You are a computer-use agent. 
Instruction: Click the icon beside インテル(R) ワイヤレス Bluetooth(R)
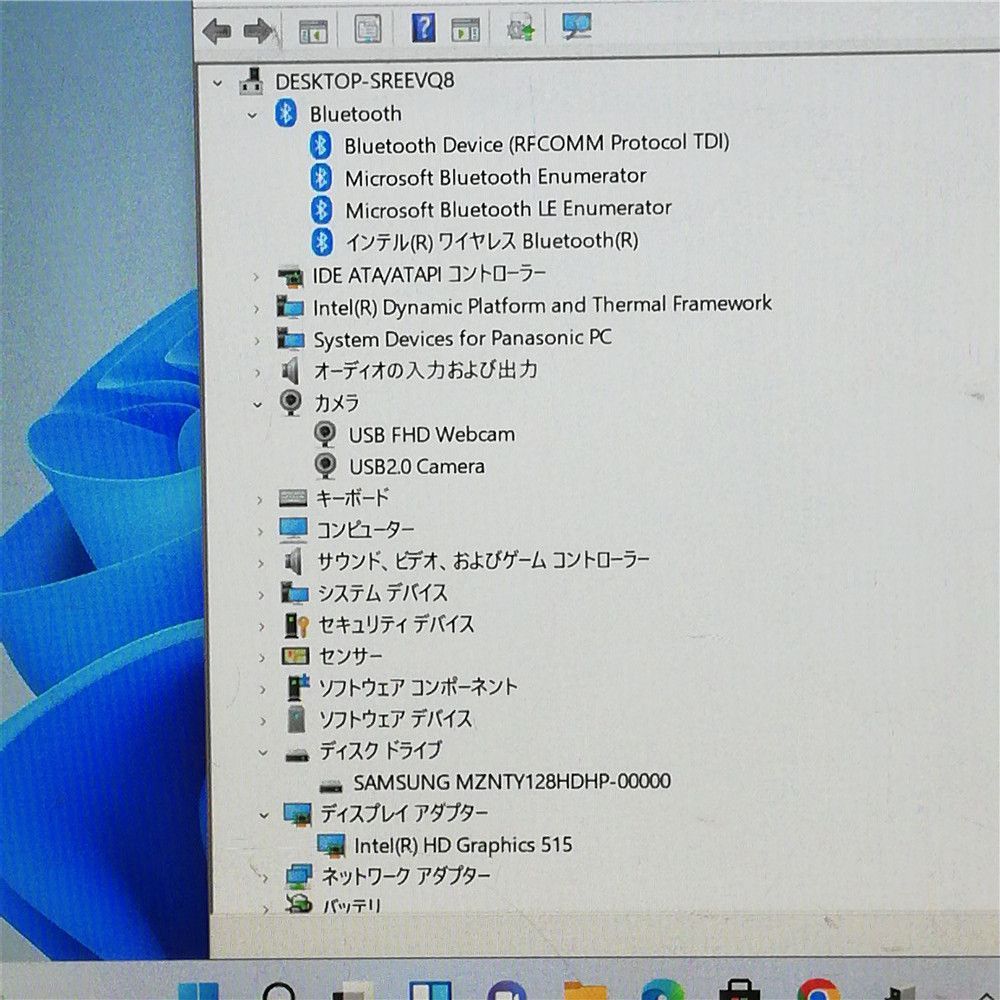[322, 242]
